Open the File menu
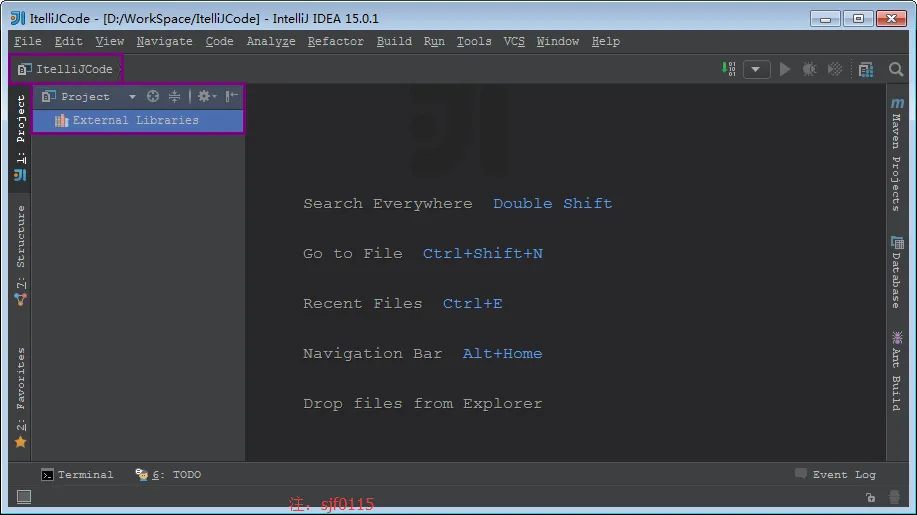The width and height of the screenshot is (917, 515). pos(27,42)
